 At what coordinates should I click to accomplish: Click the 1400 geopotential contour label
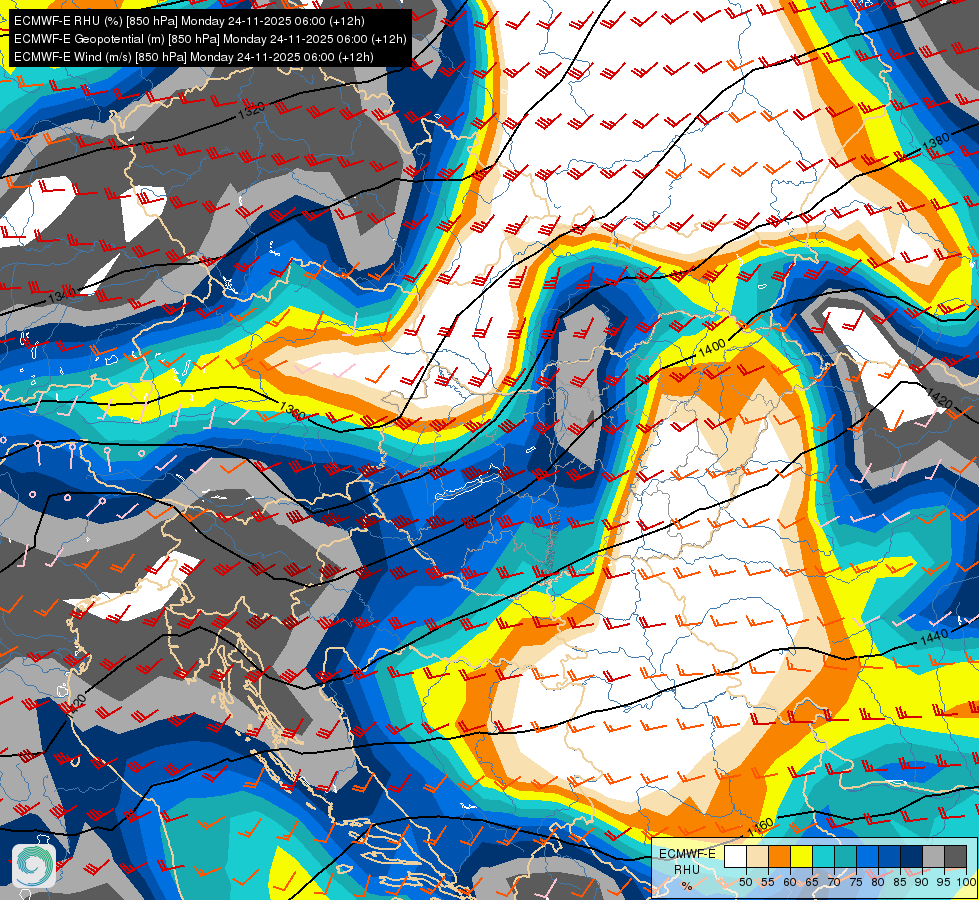pyautogui.click(x=711, y=347)
